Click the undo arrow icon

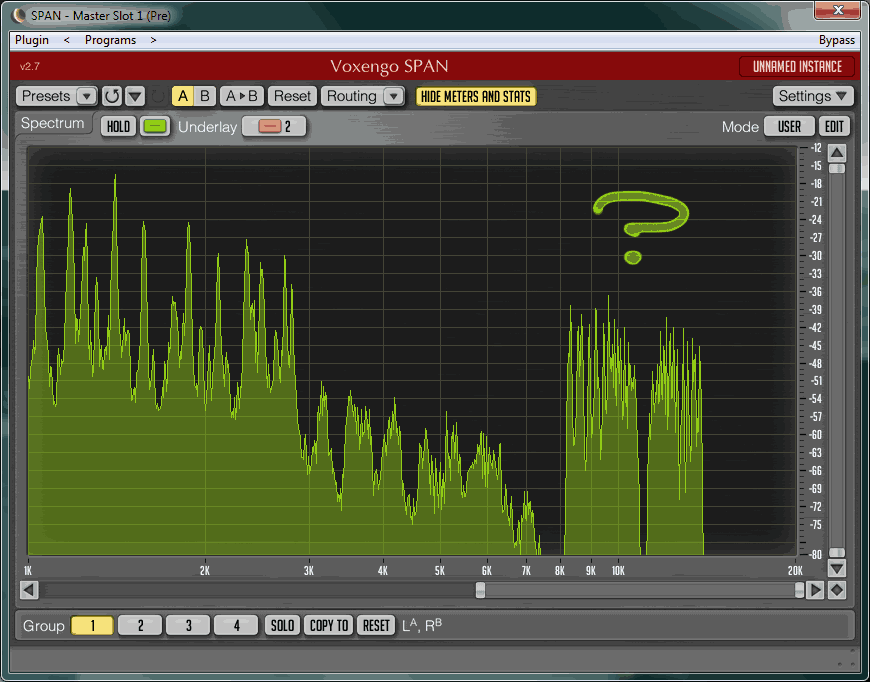coord(112,96)
